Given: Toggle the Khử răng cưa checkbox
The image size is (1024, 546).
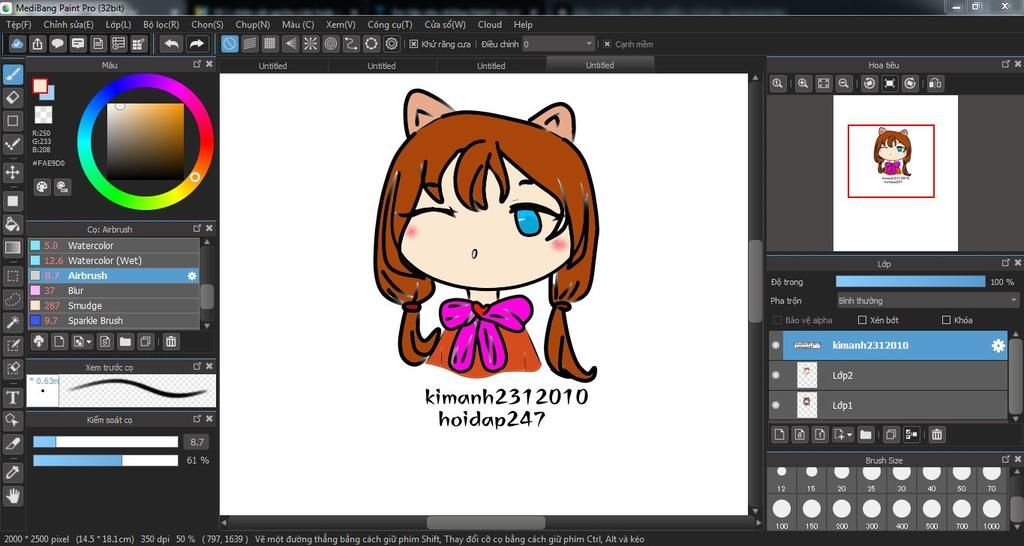Looking at the screenshot, I should point(413,44).
